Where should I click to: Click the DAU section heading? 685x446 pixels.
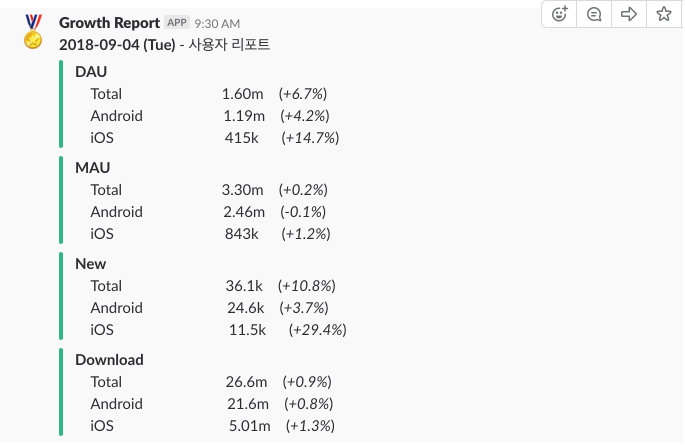click(x=91, y=72)
